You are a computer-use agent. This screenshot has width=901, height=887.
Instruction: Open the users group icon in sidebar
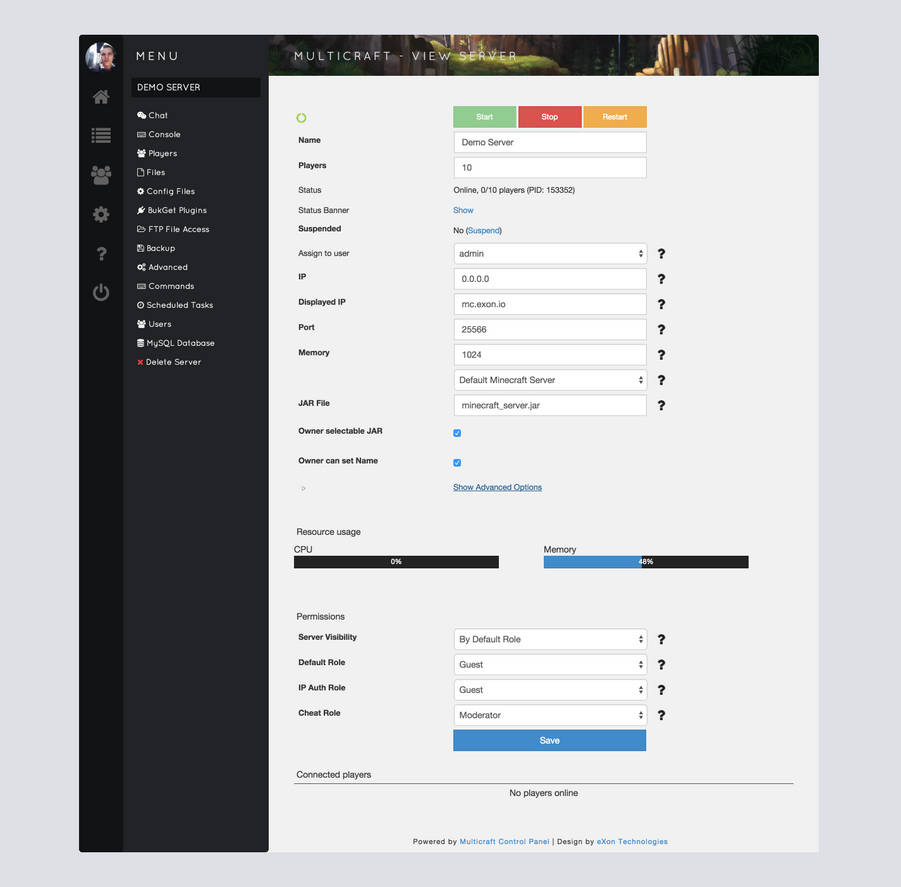click(101, 175)
